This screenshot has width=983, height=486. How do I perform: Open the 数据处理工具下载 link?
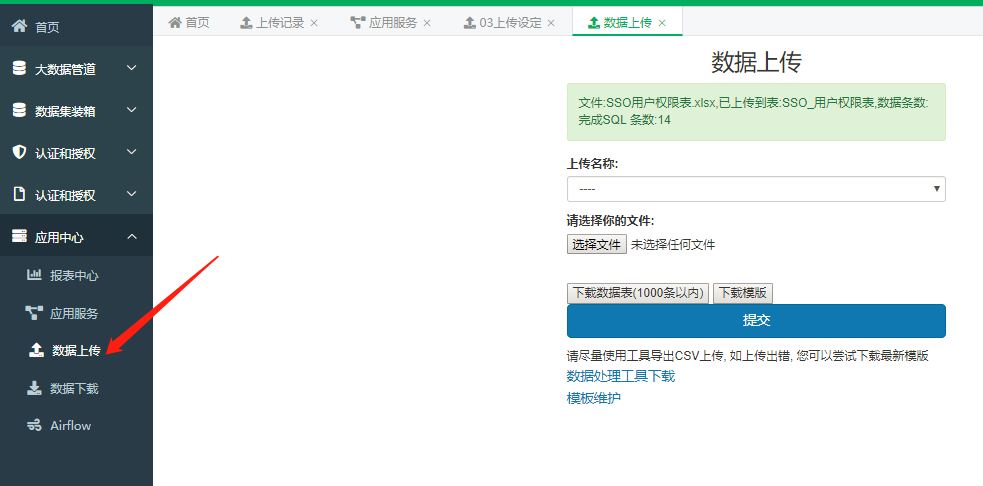pyautogui.click(x=621, y=376)
